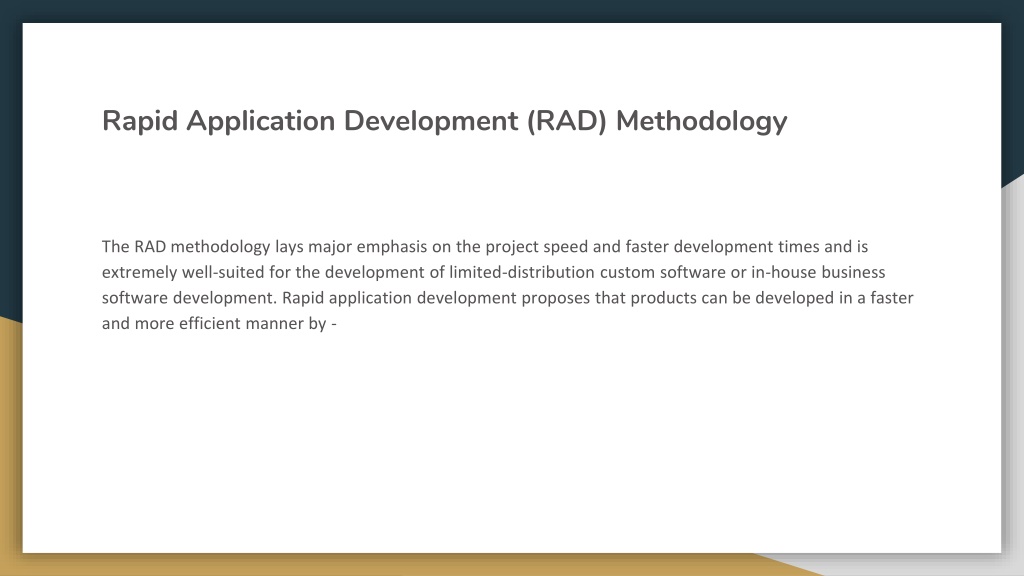This screenshot has width=1024, height=576.
Task: Click the slide title 'Rapid Application Development (RAD) Methodology'
Action: point(445,121)
